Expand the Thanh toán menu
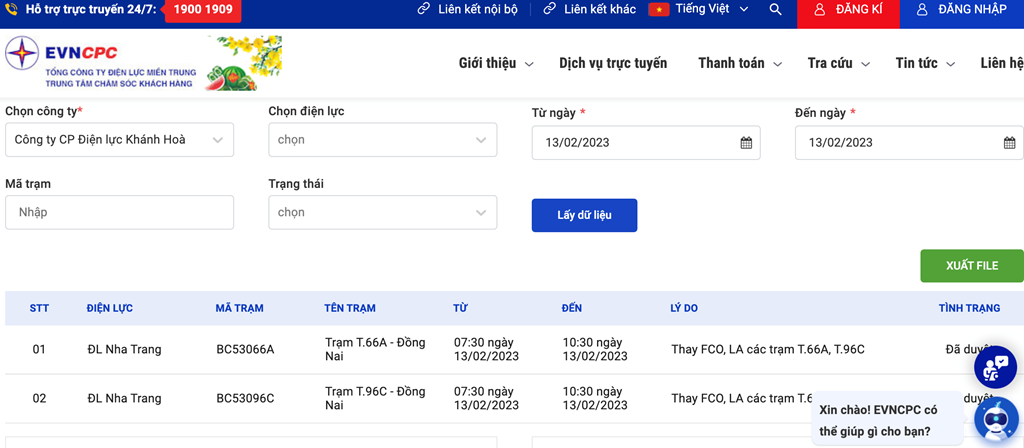The height and width of the screenshot is (448, 1024). coord(740,63)
